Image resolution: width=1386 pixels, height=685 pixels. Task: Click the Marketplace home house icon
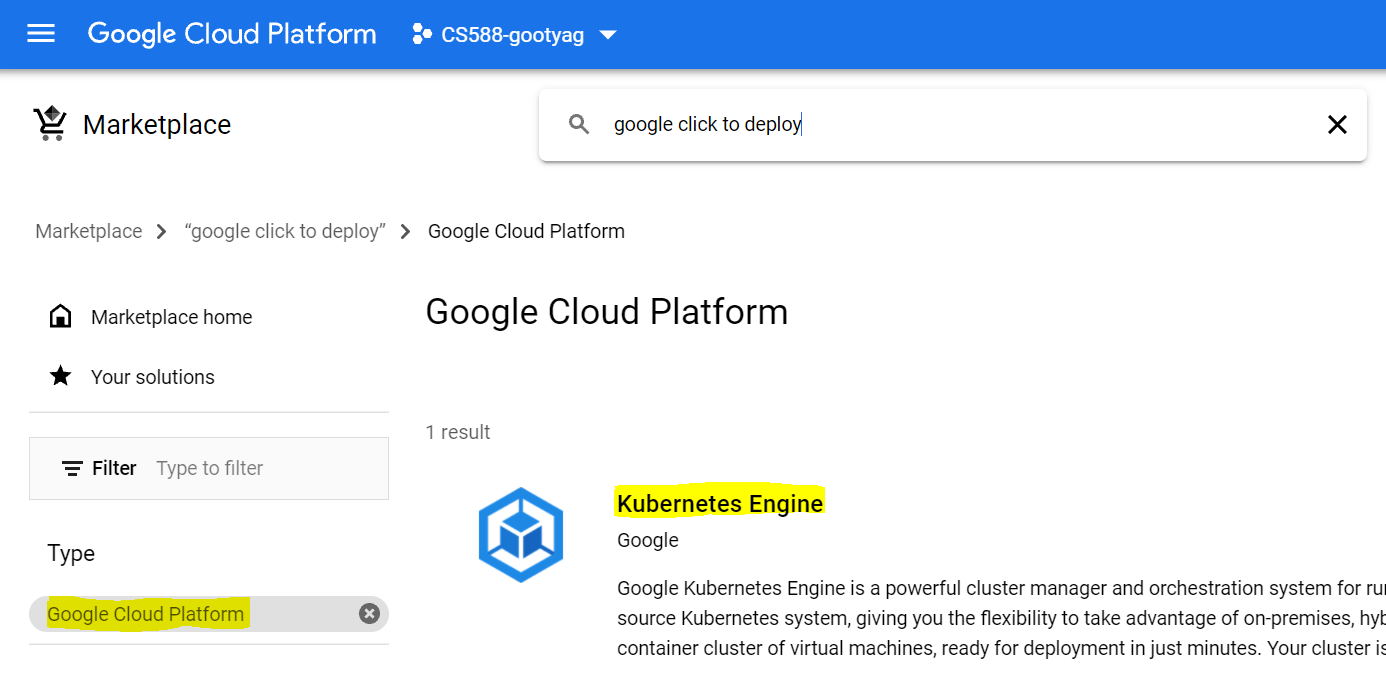(61, 317)
